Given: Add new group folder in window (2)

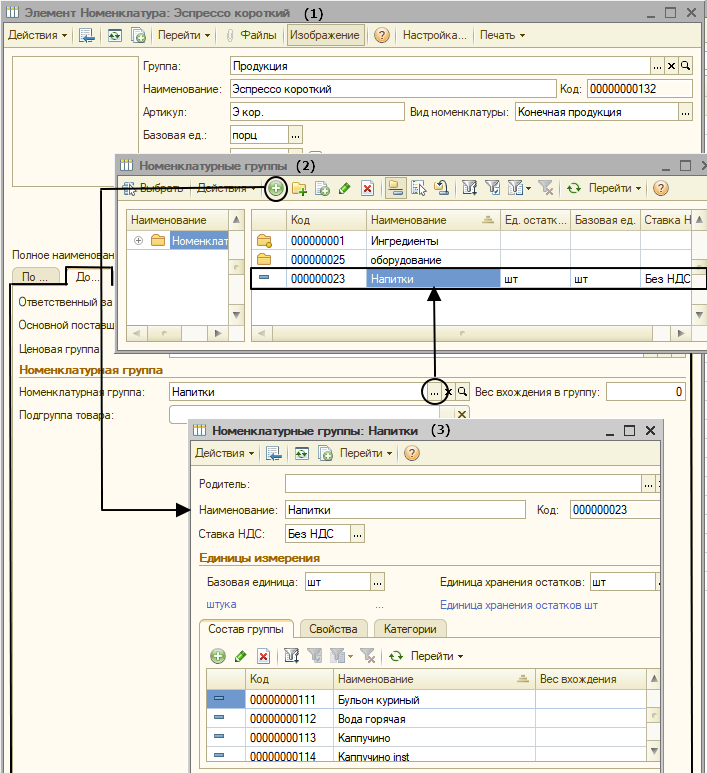Looking at the screenshot, I should pos(299,188).
